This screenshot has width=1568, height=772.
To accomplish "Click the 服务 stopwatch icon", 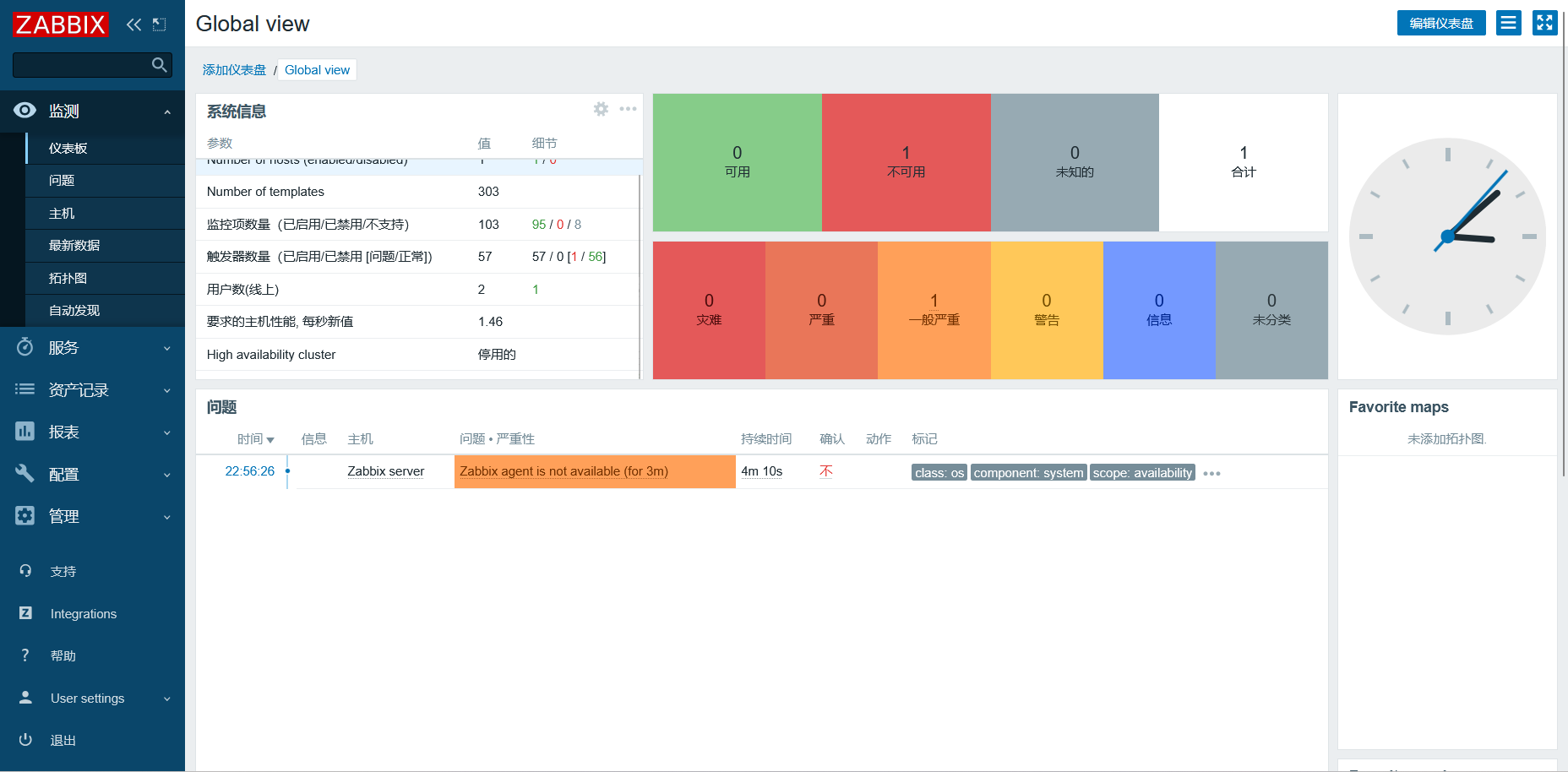I will point(25,347).
